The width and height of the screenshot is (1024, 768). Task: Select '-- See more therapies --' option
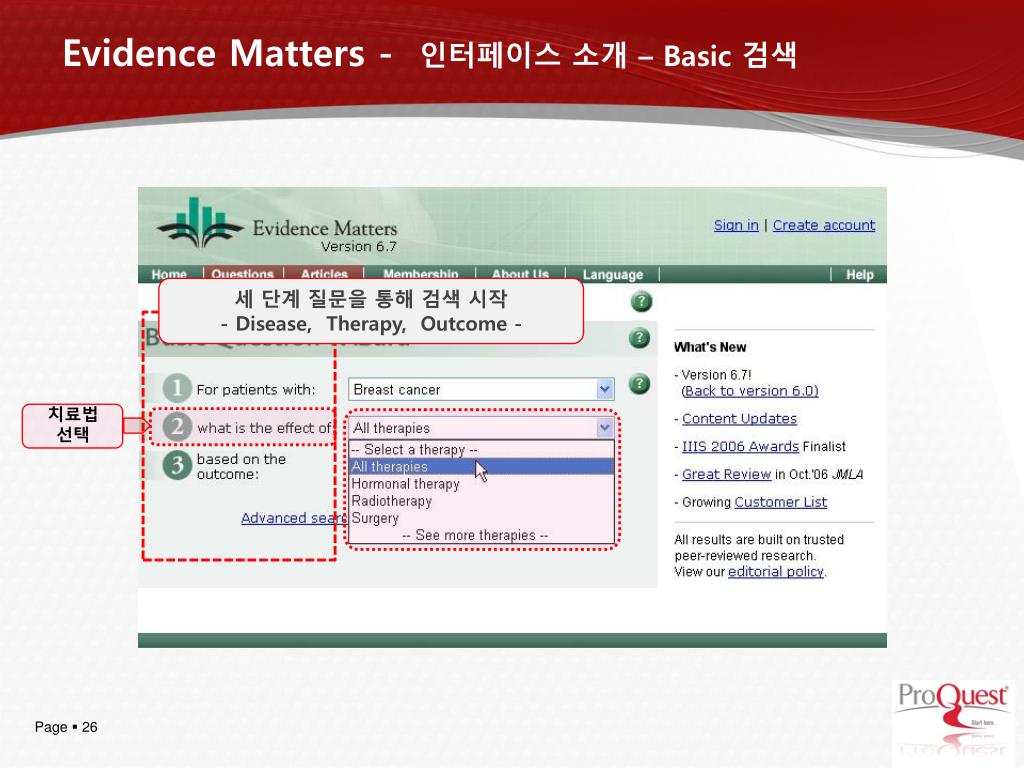(x=481, y=535)
